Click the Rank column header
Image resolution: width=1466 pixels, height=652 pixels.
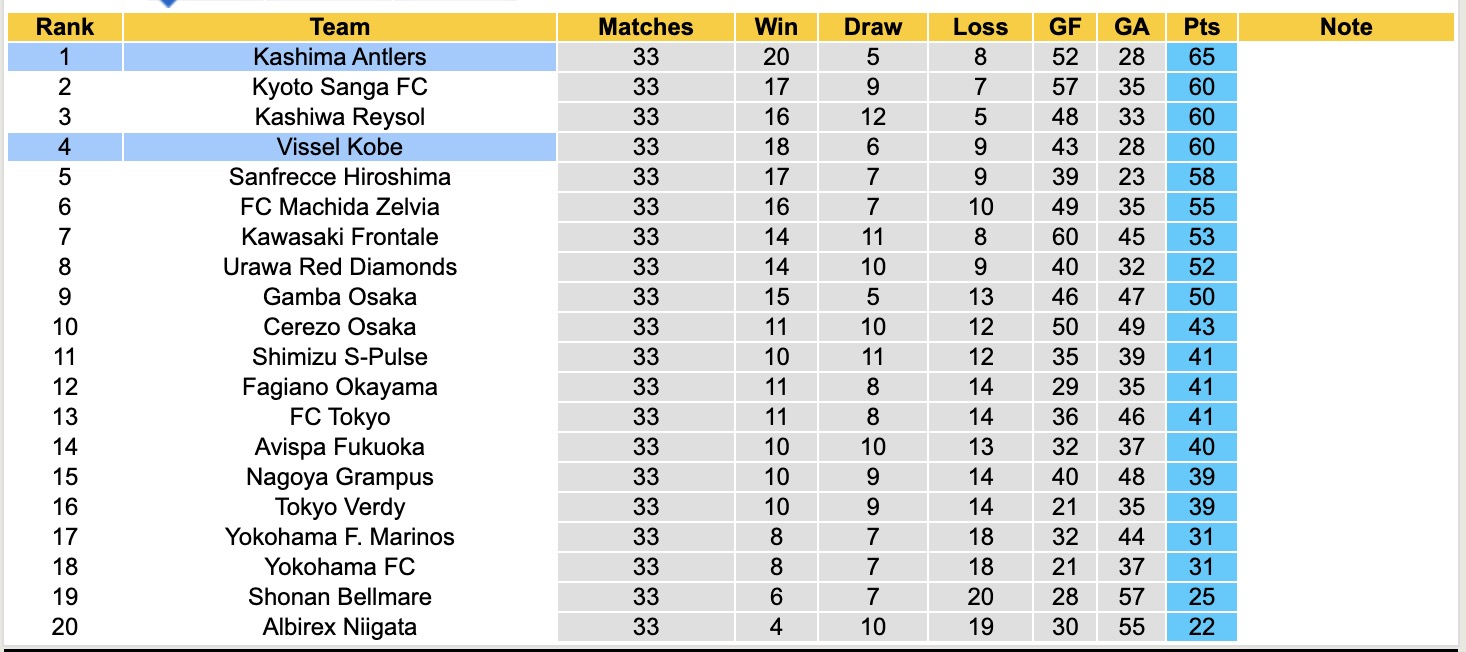tap(64, 27)
